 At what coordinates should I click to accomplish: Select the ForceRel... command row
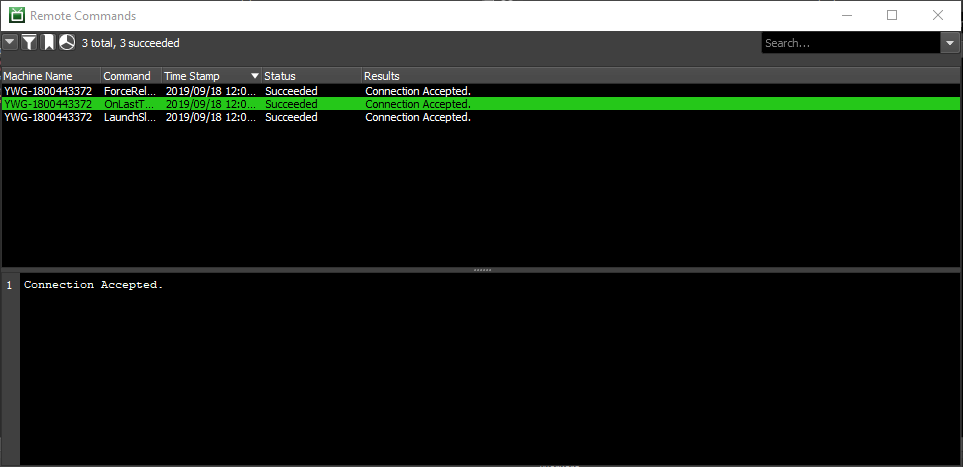tap(129, 91)
